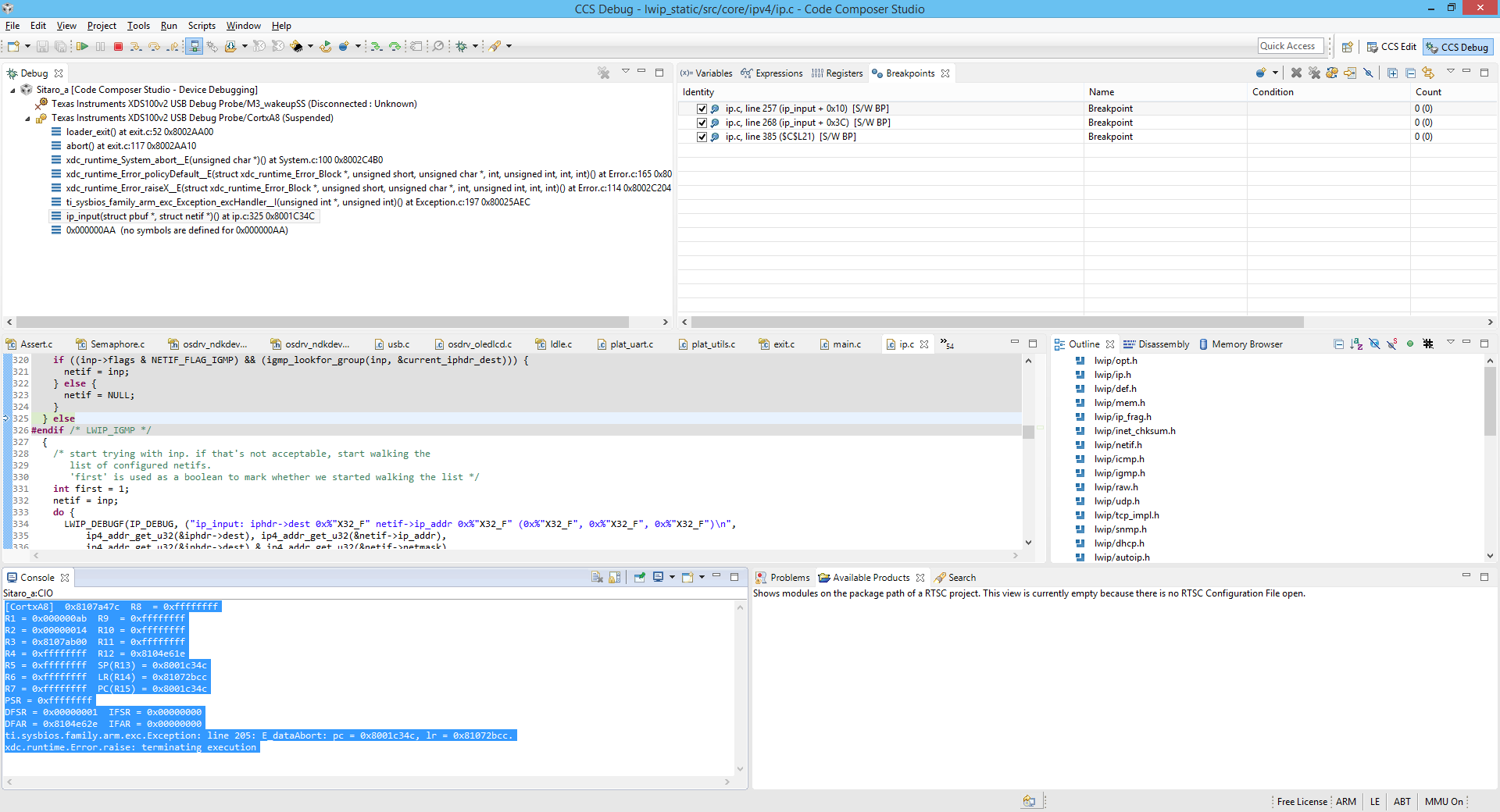Click the Pin Console icon
This screenshot has width=1500, height=812.
(x=640, y=577)
